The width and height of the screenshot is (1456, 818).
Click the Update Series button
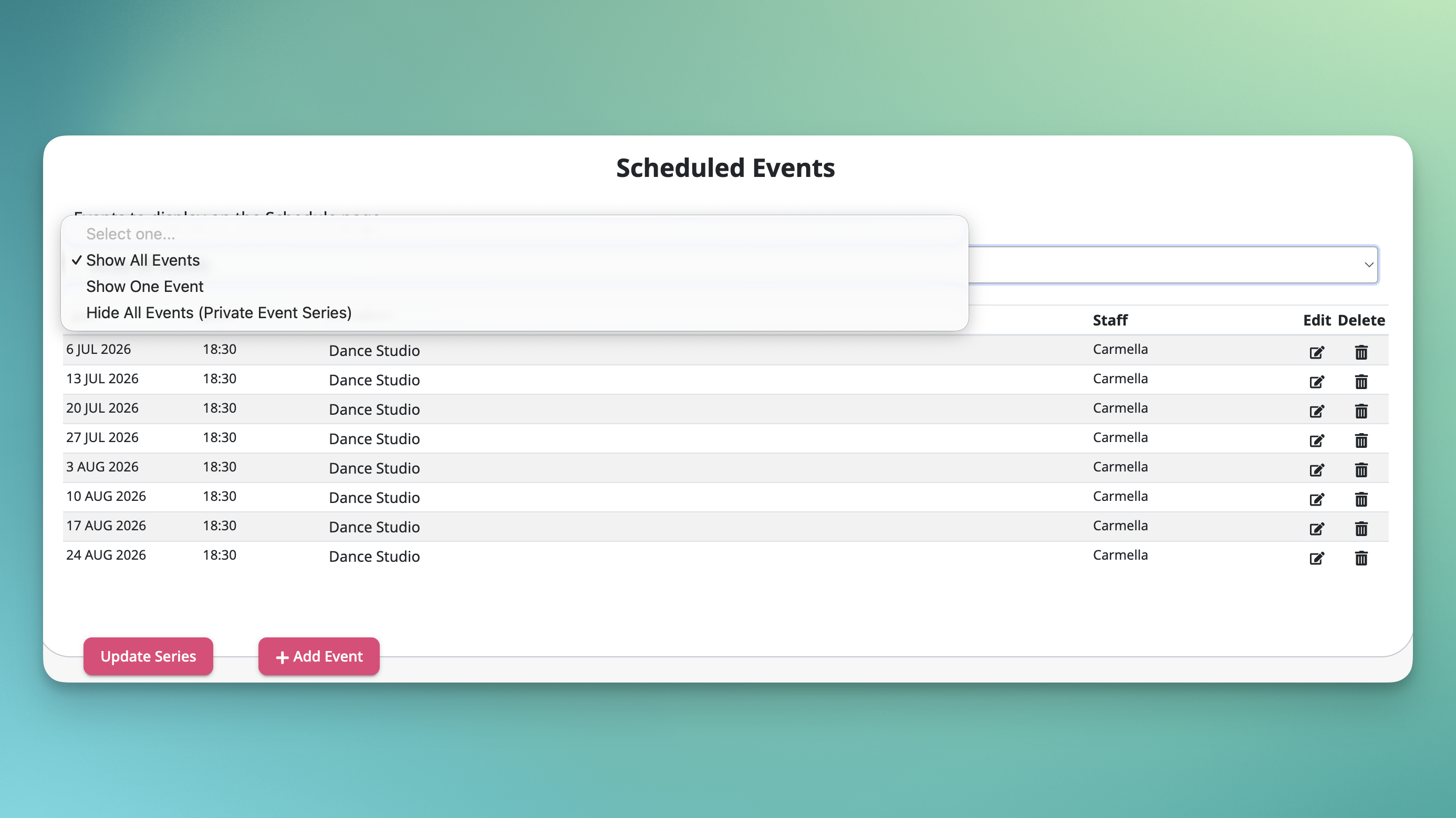[148, 656]
